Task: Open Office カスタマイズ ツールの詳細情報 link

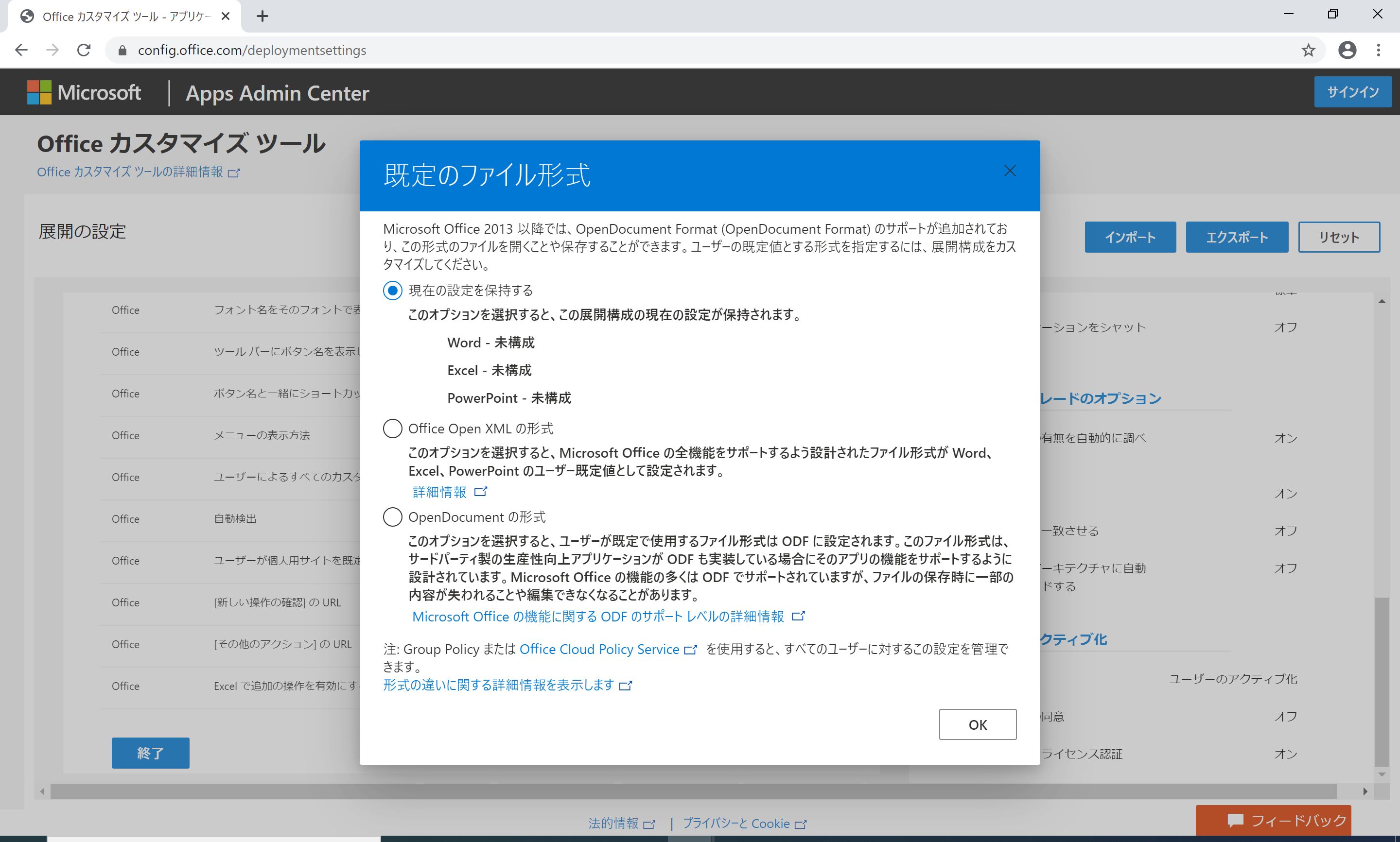Action: pos(139,172)
